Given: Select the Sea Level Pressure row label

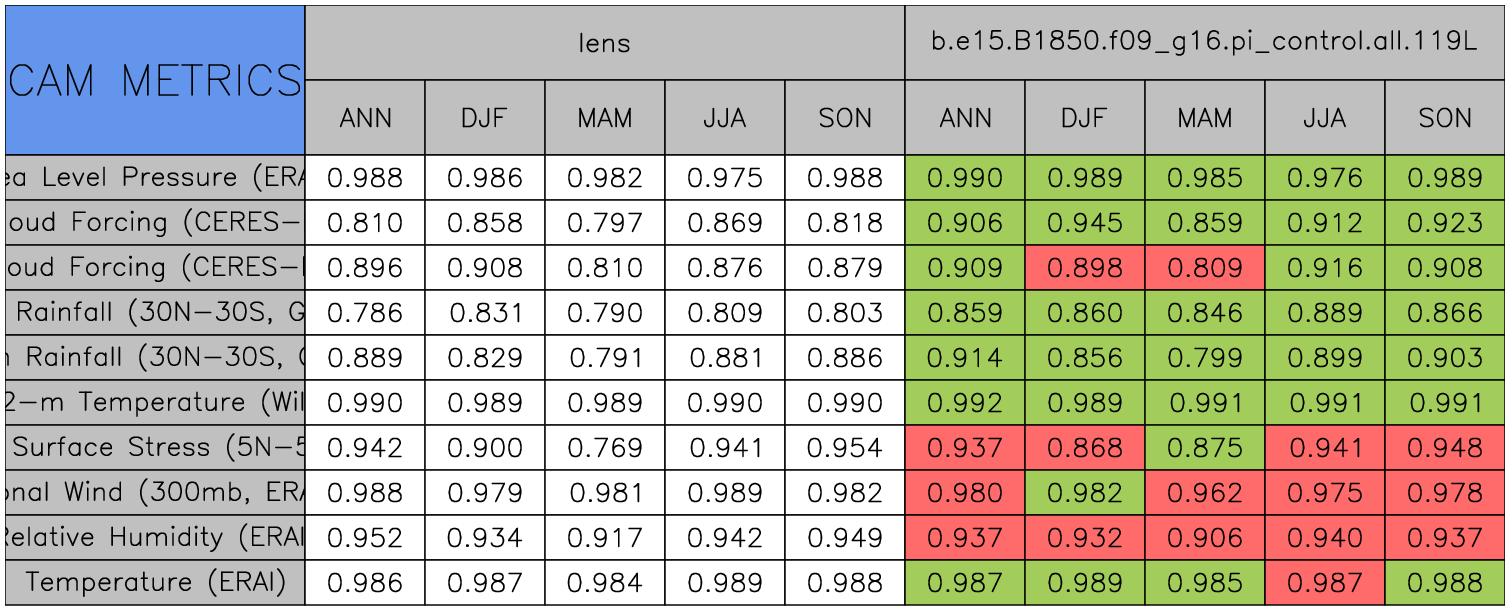Looking at the screenshot, I should pos(155,178).
